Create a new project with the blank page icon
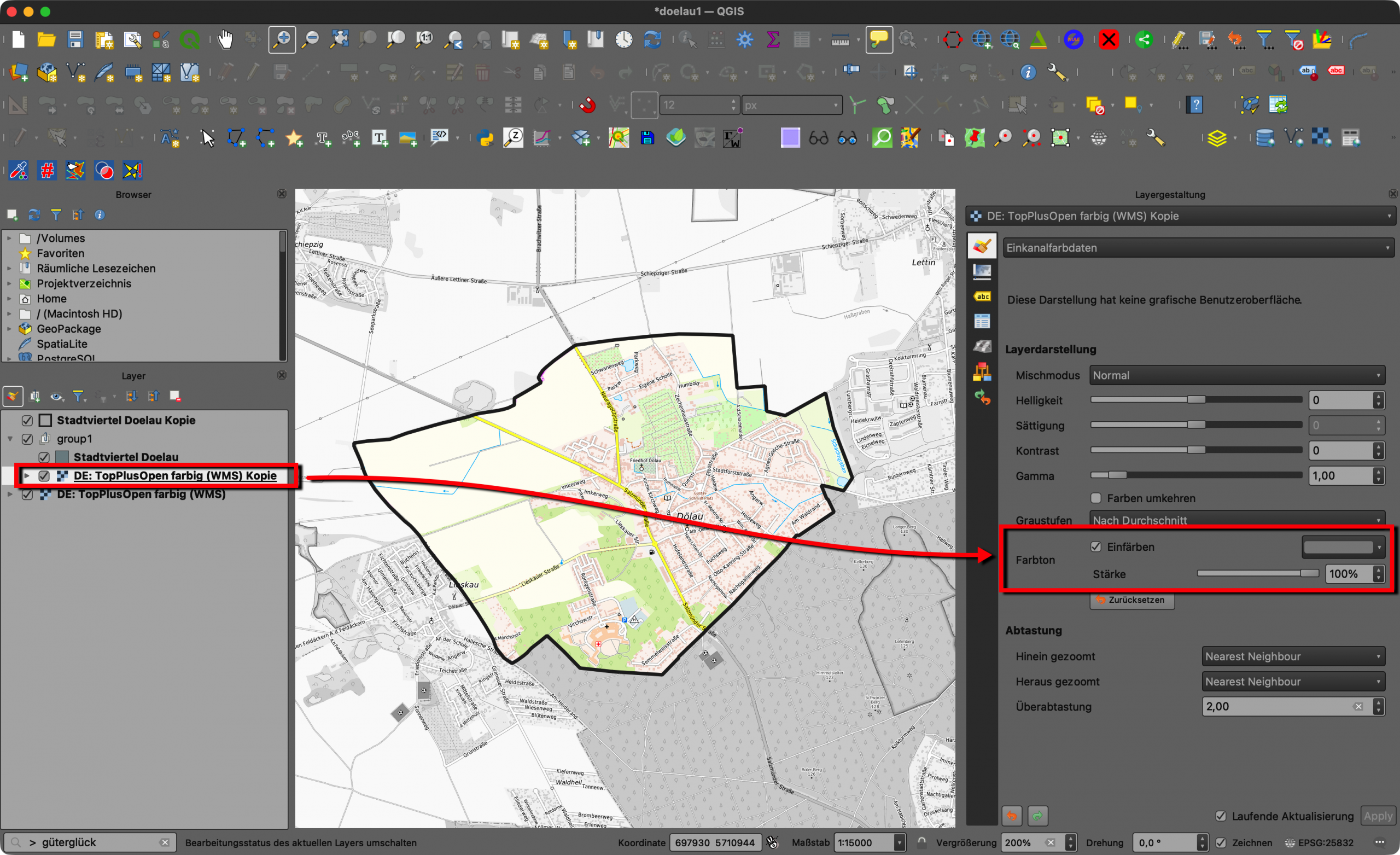 [18, 40]
